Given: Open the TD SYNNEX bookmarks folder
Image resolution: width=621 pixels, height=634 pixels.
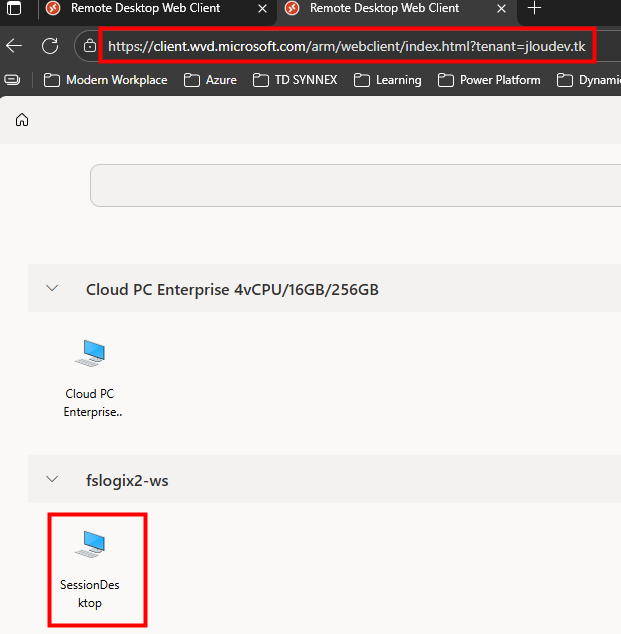Looking at the screenshot, I should pos(296,80).
